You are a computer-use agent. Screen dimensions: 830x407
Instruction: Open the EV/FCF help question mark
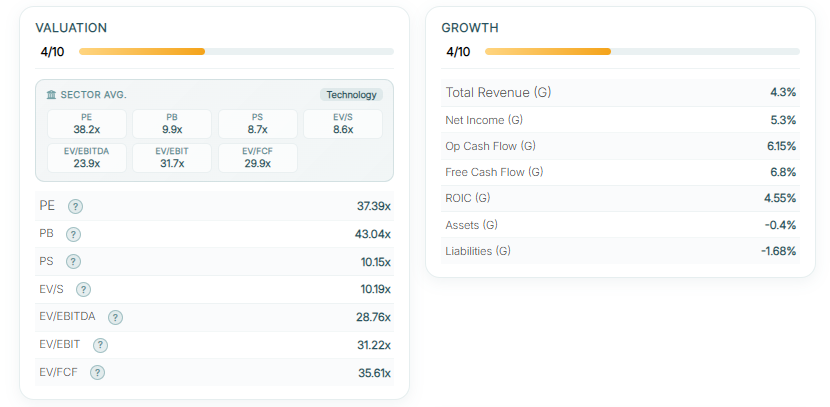[97, 373]
